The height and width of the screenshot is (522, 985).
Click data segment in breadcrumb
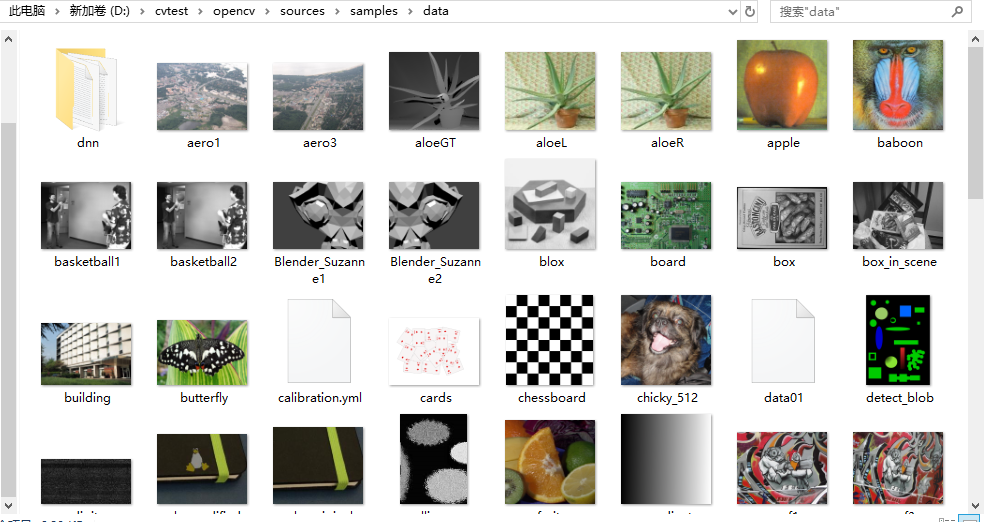click(436, 11)
